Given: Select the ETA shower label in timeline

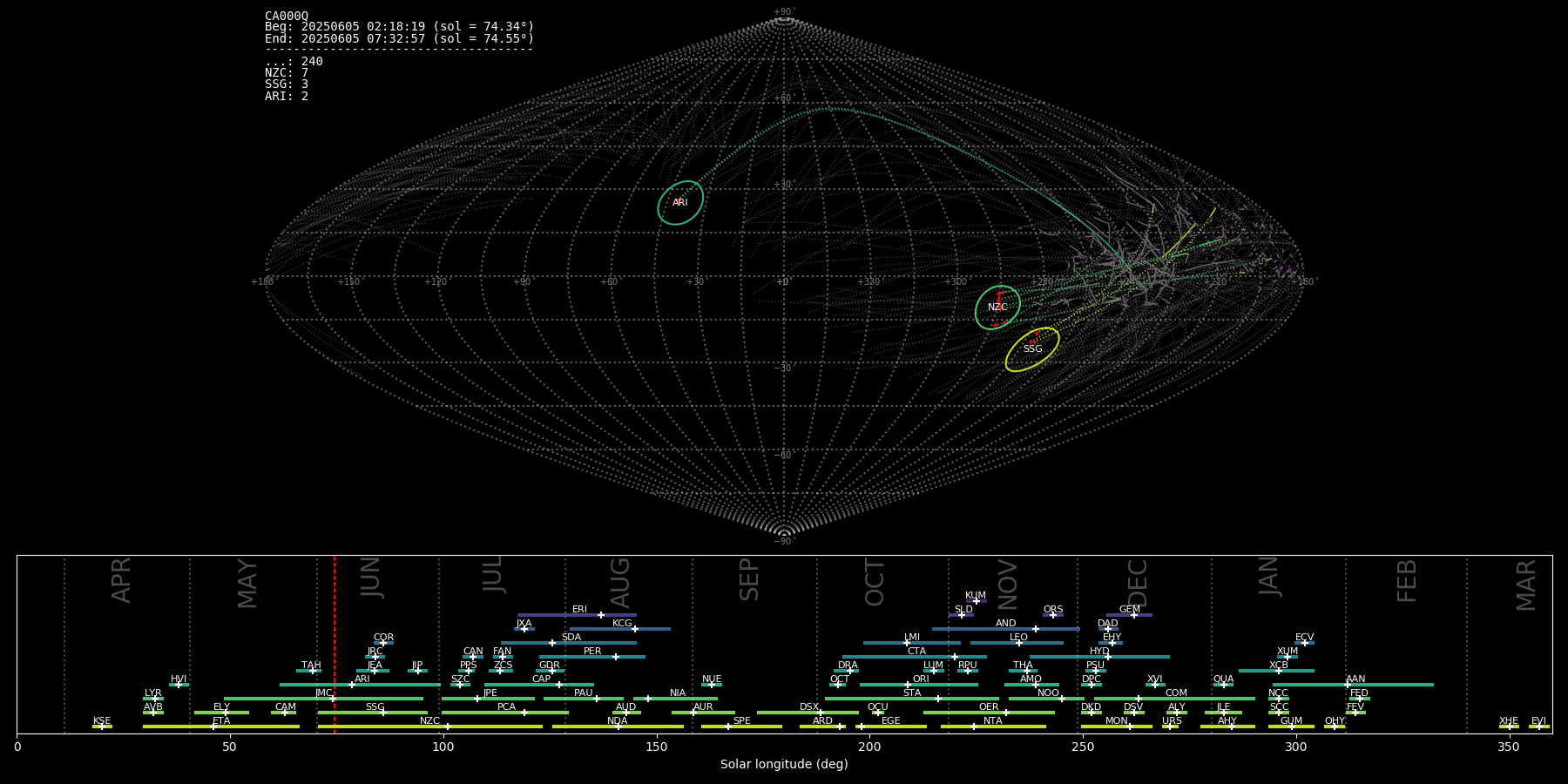Looking at the screenshot, I should [x=221, y=720].
